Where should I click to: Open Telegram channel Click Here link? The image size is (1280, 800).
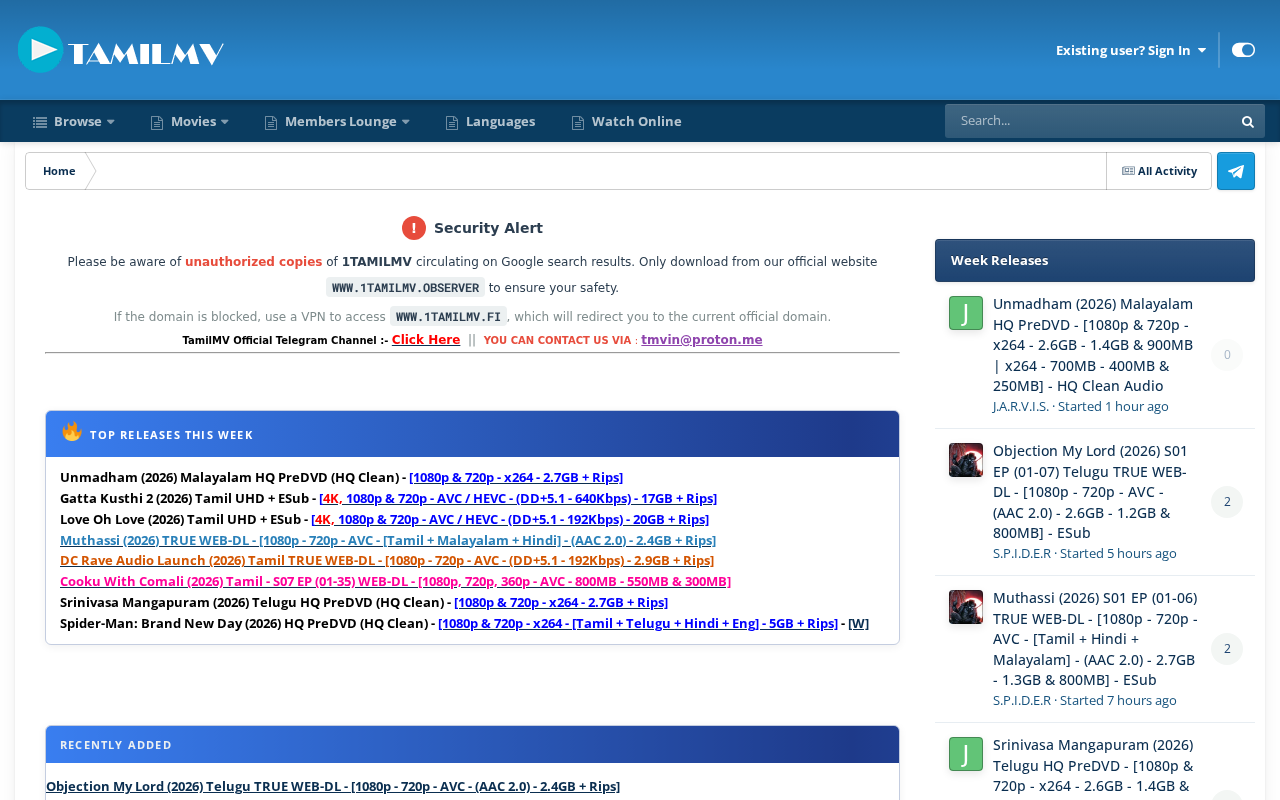point(426,340)
